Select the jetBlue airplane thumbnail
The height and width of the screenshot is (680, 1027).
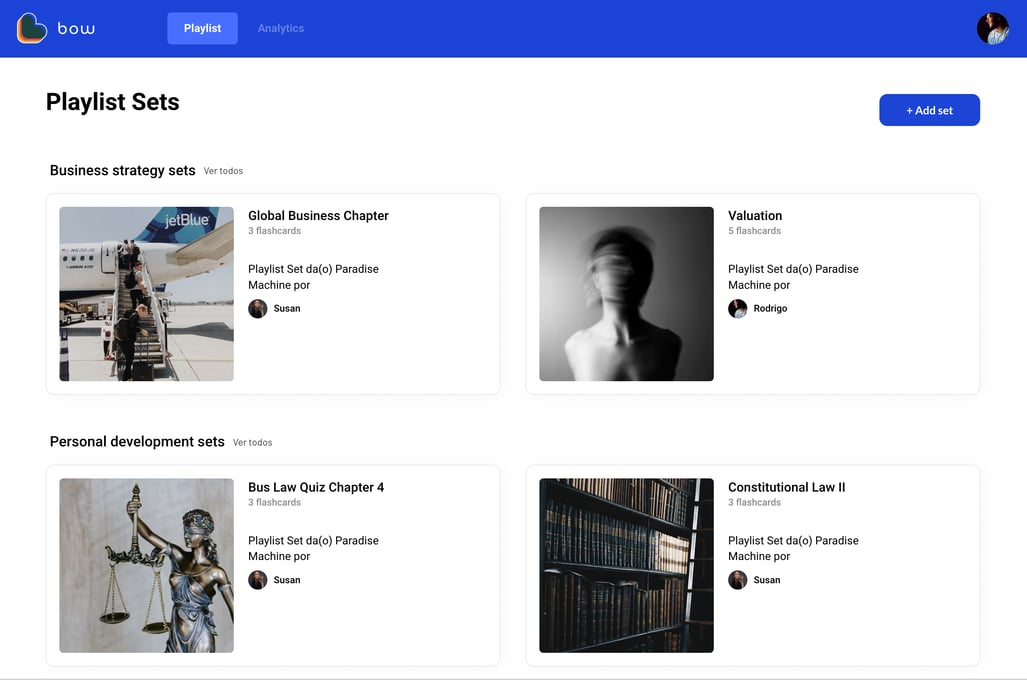click(x=147, y=294)
